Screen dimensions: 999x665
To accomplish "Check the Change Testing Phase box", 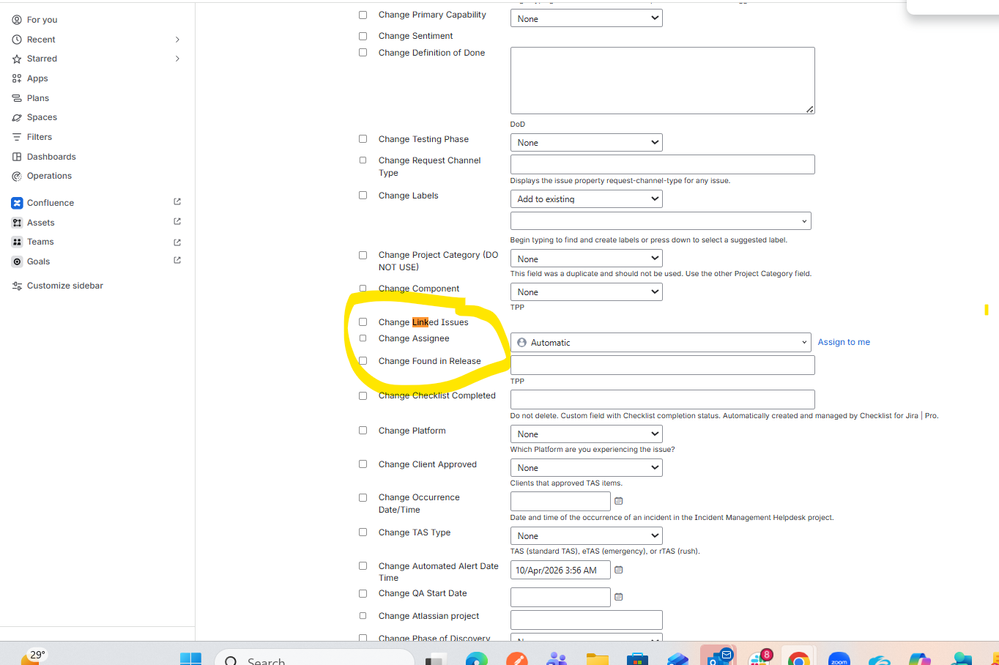I will pyautogui.click(x=363, y=139).
